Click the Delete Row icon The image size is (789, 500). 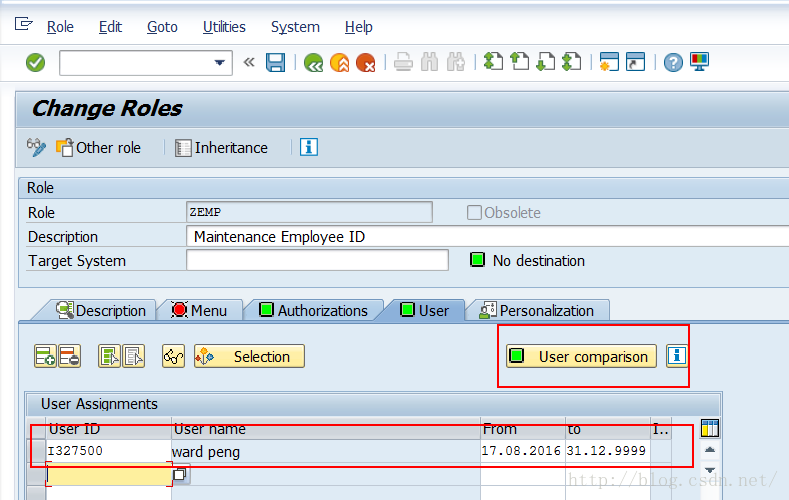click(x=69, y=356)
